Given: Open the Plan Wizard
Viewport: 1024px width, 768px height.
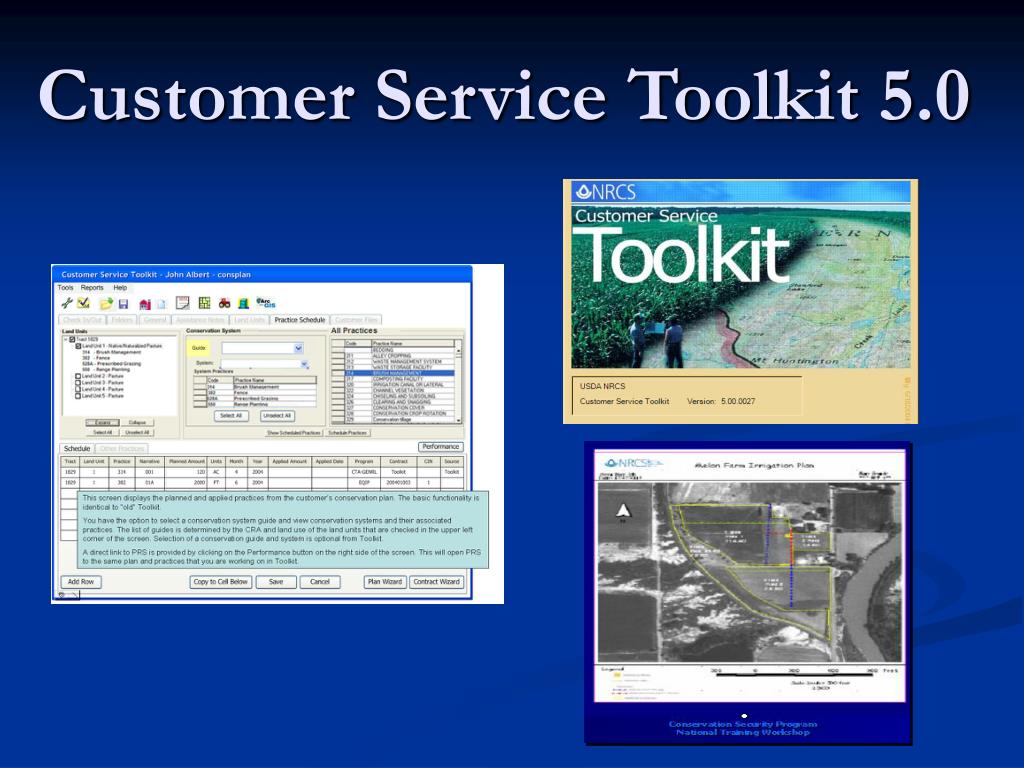Looking at the screenshot, I should pyautogui.click(x=385, y=582).
